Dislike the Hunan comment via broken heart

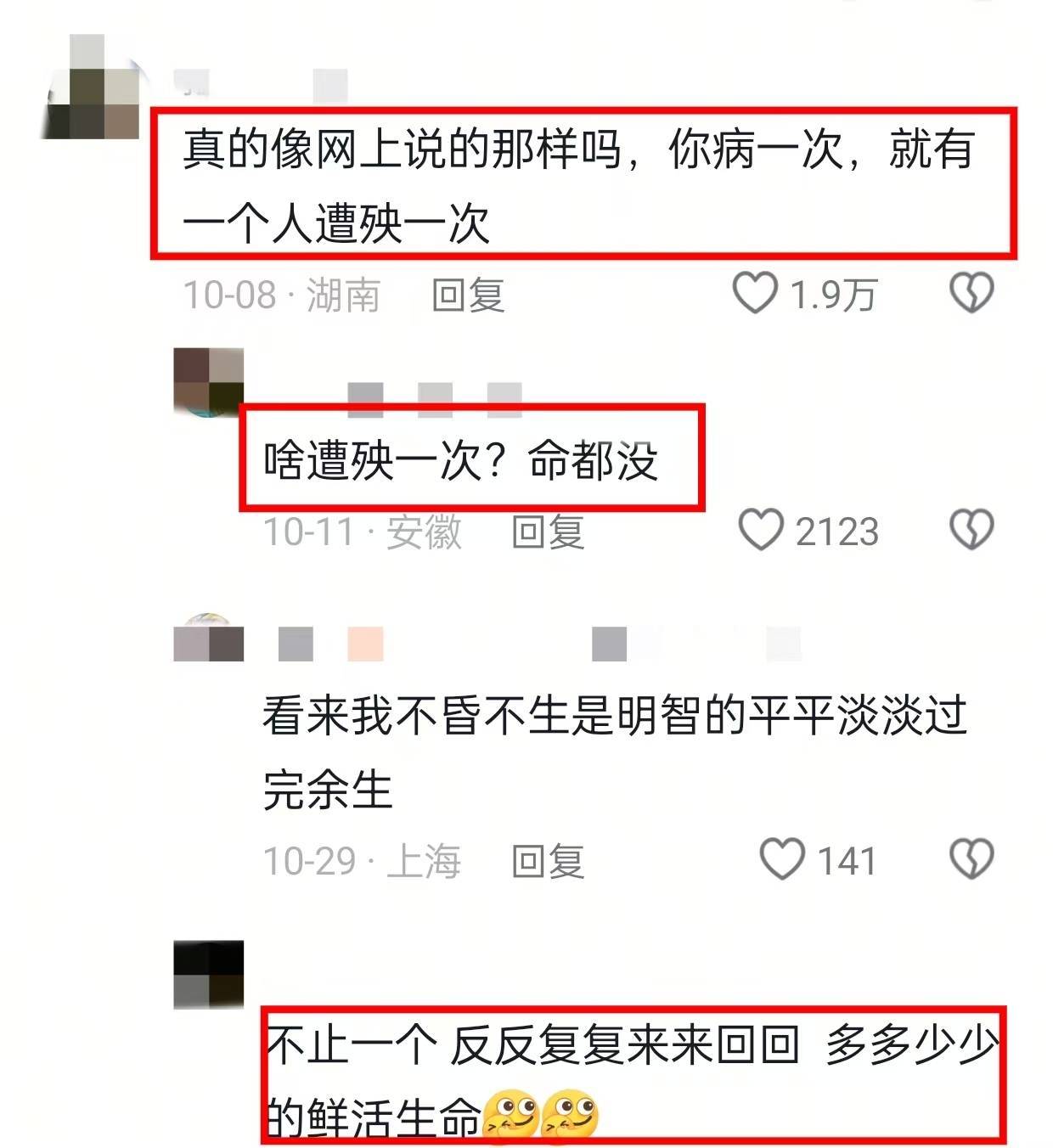pos(971,293)
